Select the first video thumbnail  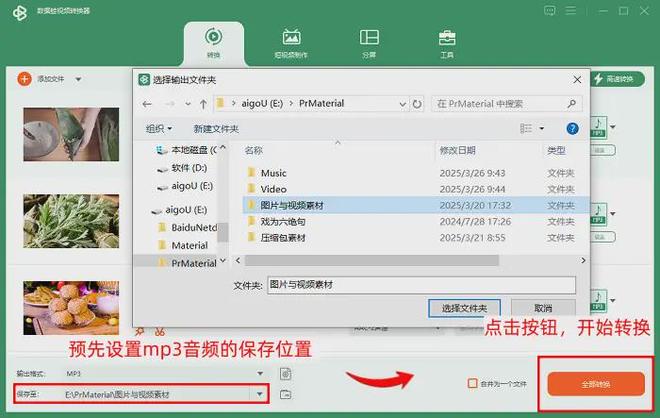pos(71,134)
